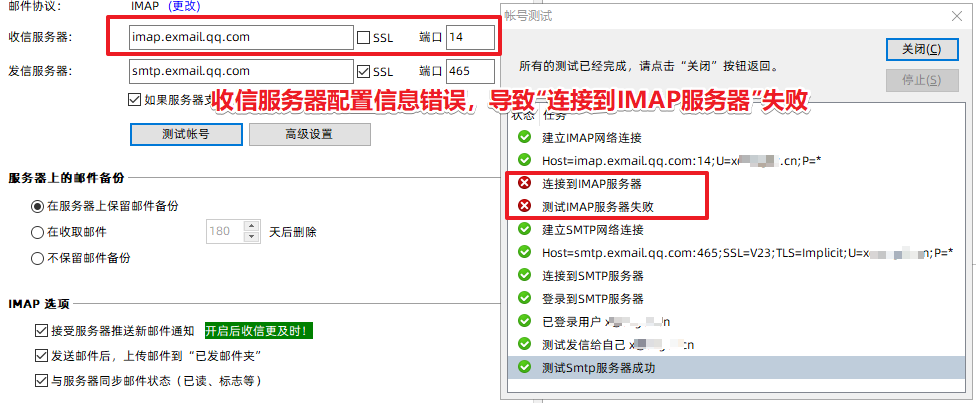Click the red error icon beside 测试IMAP服务器失败

[525, 206]
